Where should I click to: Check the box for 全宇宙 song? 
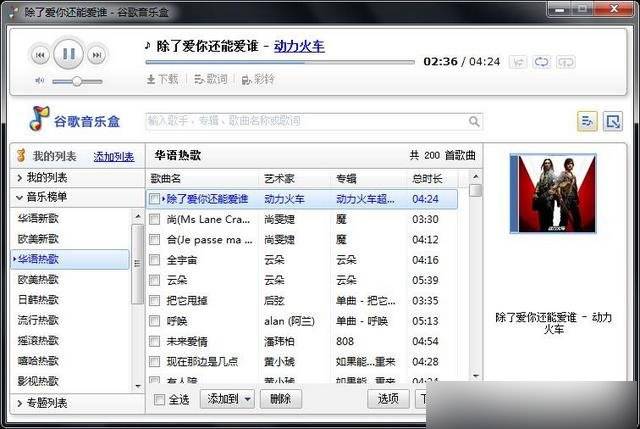pyautogui.click(x=154, y=260)
